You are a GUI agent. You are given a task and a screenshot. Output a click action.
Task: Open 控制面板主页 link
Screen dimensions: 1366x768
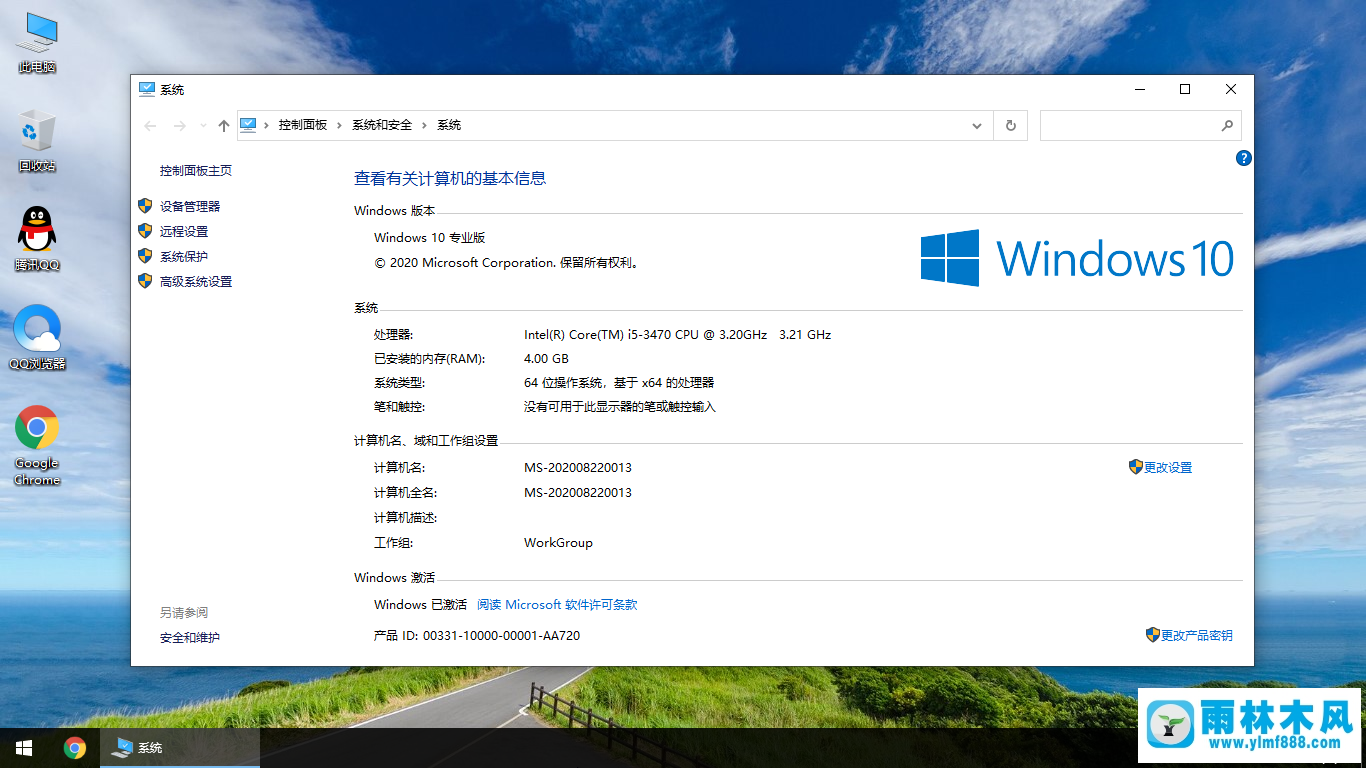[196, 171]
